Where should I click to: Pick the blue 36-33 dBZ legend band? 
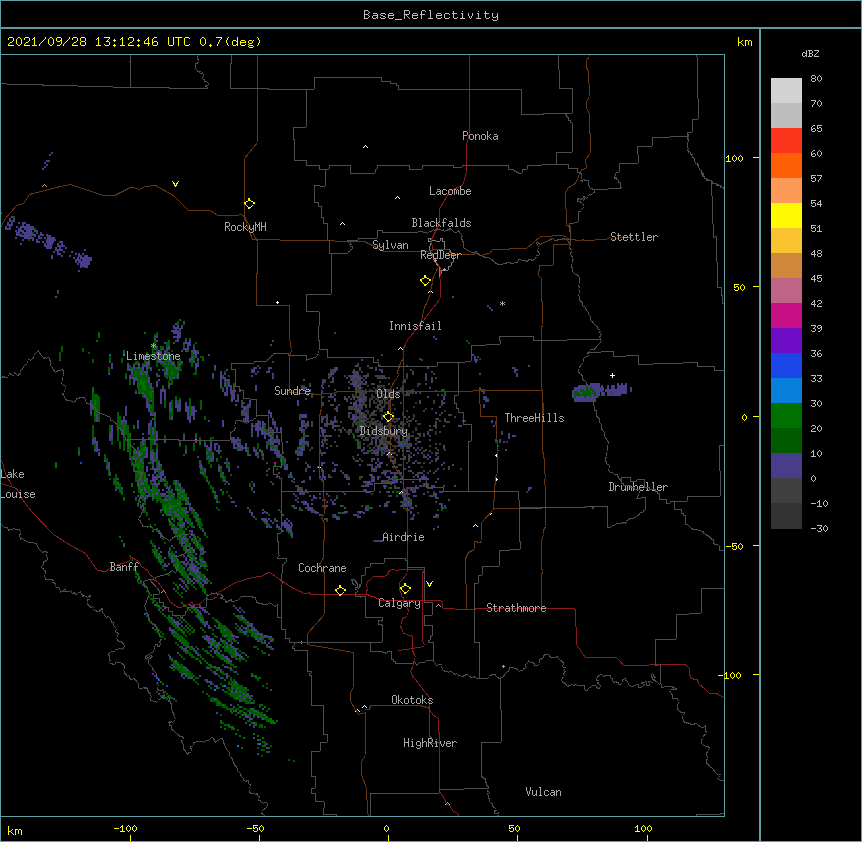coord(786,365)
